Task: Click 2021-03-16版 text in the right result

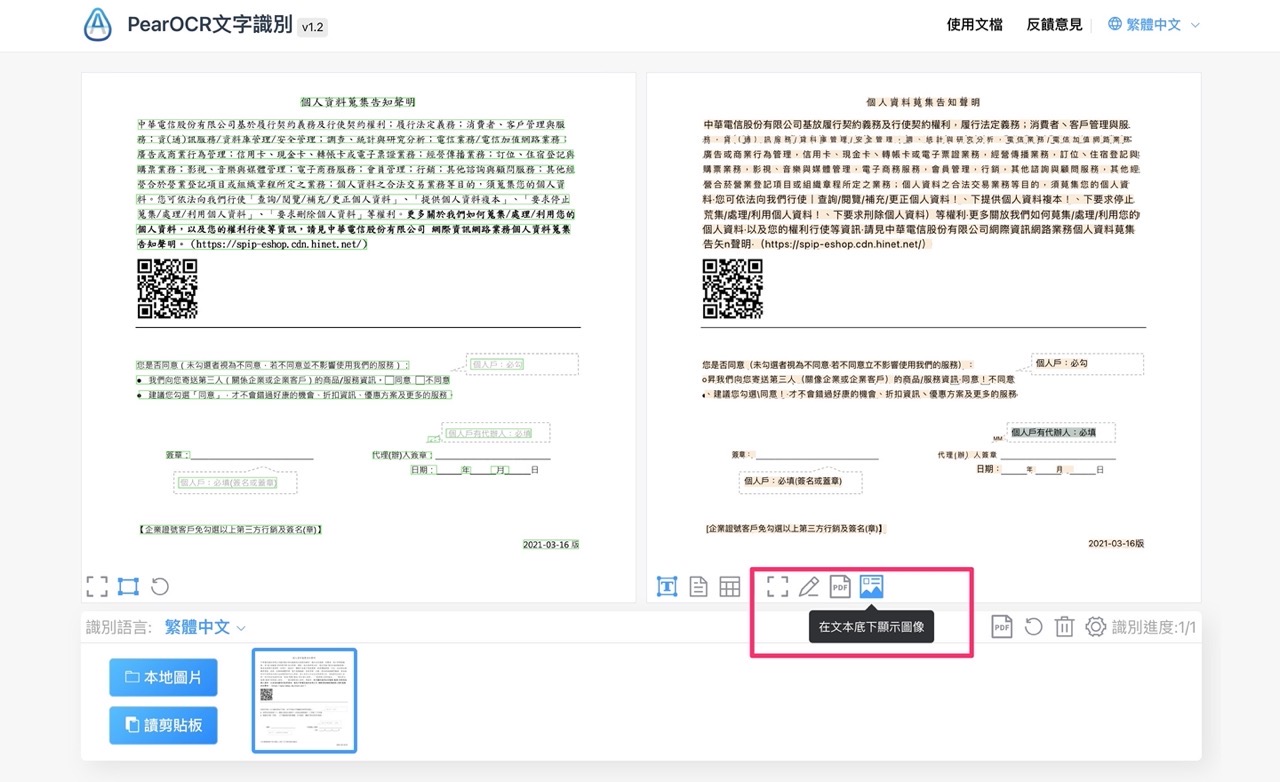Action: click(1116, 543)
